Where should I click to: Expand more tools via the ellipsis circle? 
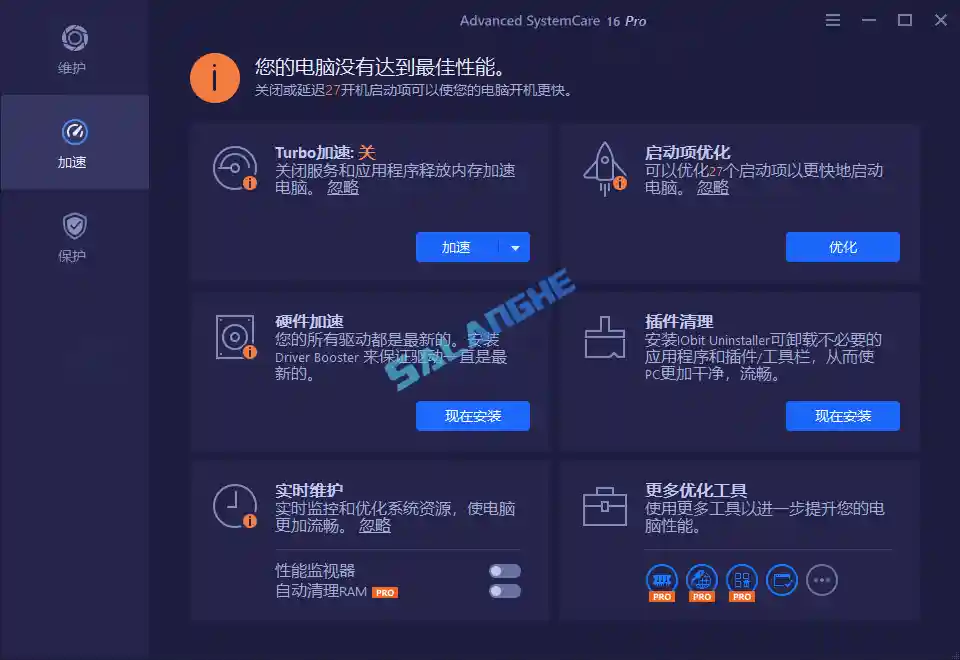pyautogui.click(x=821, y=580)
